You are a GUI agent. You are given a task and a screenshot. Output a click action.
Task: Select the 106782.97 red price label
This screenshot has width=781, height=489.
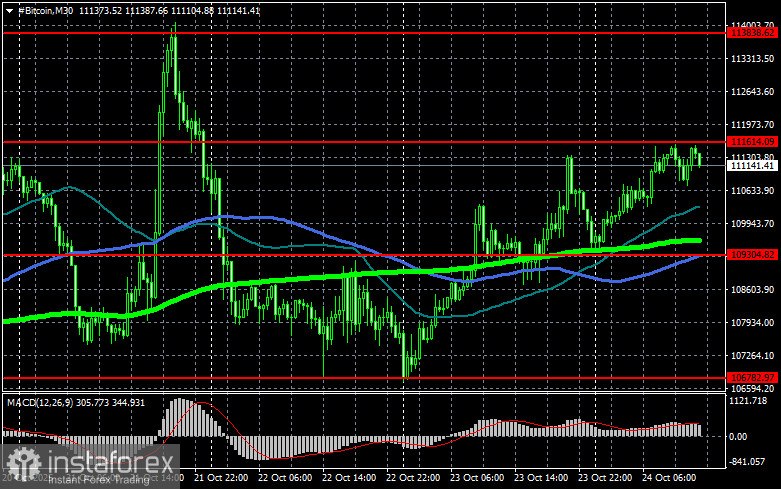click(752, 378)
